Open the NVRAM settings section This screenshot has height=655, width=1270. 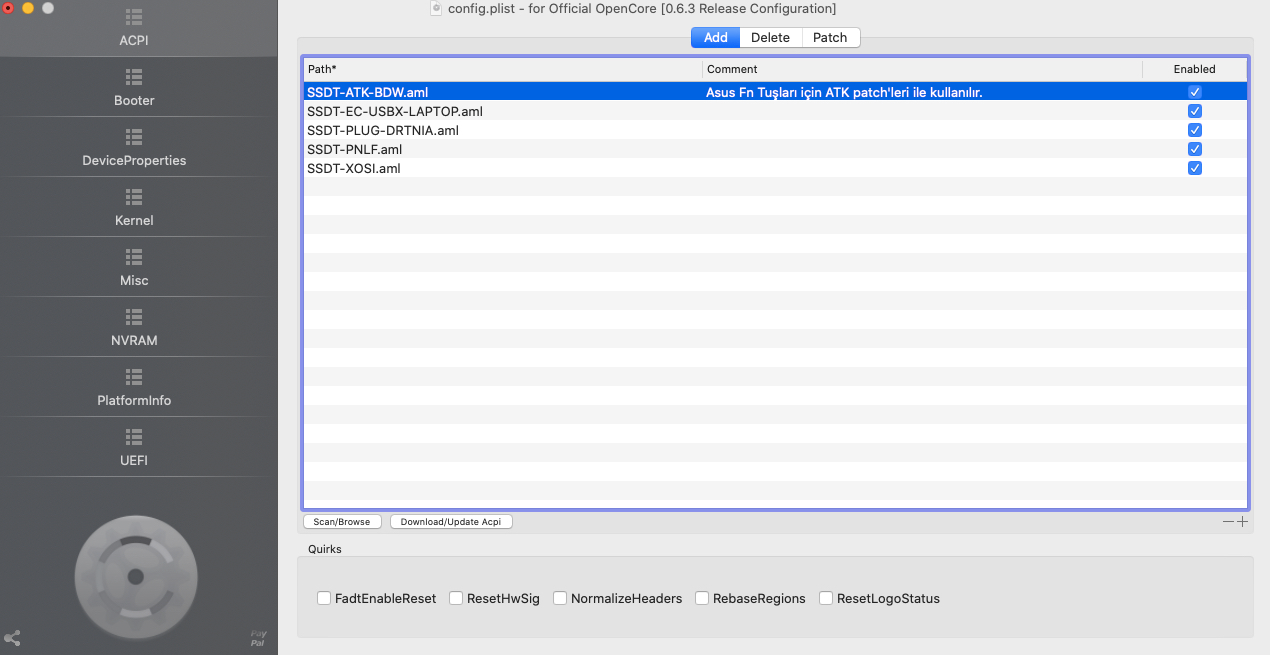pos(134,327)
